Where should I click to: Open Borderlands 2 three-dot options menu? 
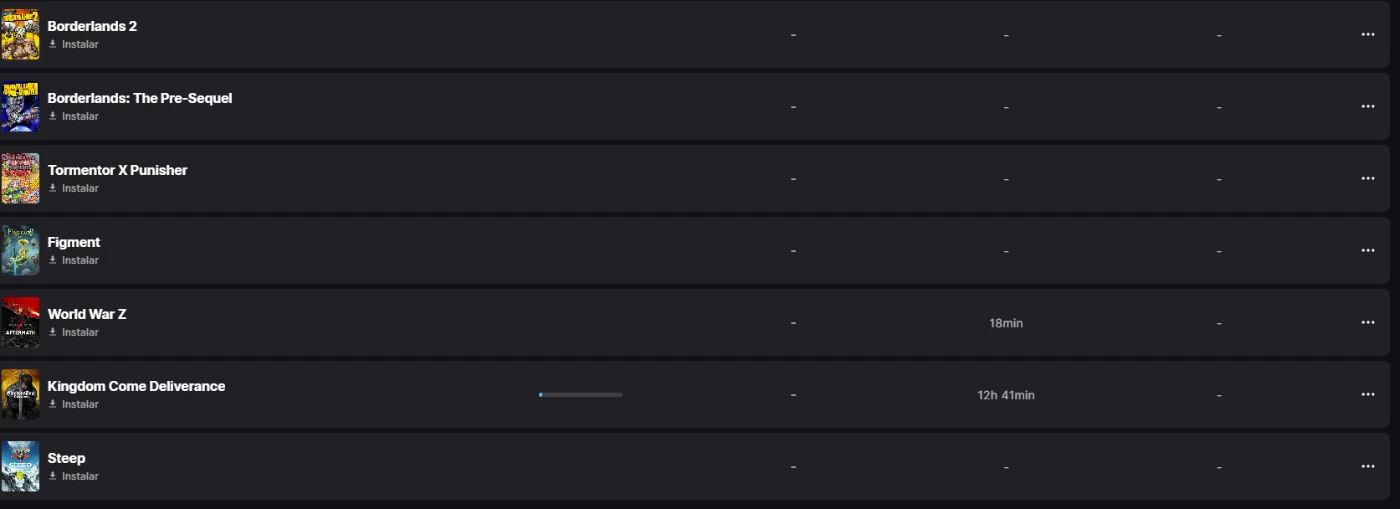coord(1367,35)
